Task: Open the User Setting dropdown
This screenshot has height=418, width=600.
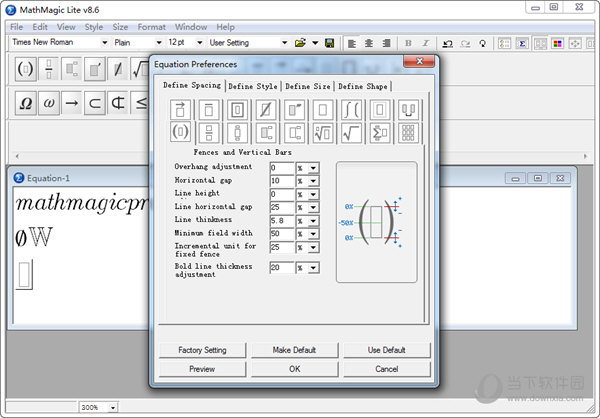Action: click(284, 42)
